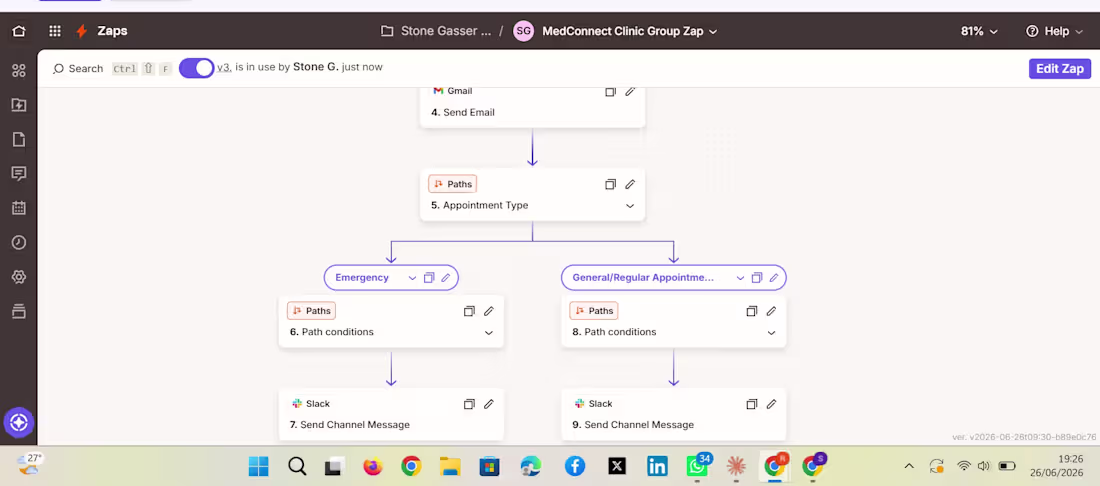Image resolution: width=1100 pixels, height=486 pixels.
Task: Open Microsoft Store from taskbar
Action: (x=489, y=466)
